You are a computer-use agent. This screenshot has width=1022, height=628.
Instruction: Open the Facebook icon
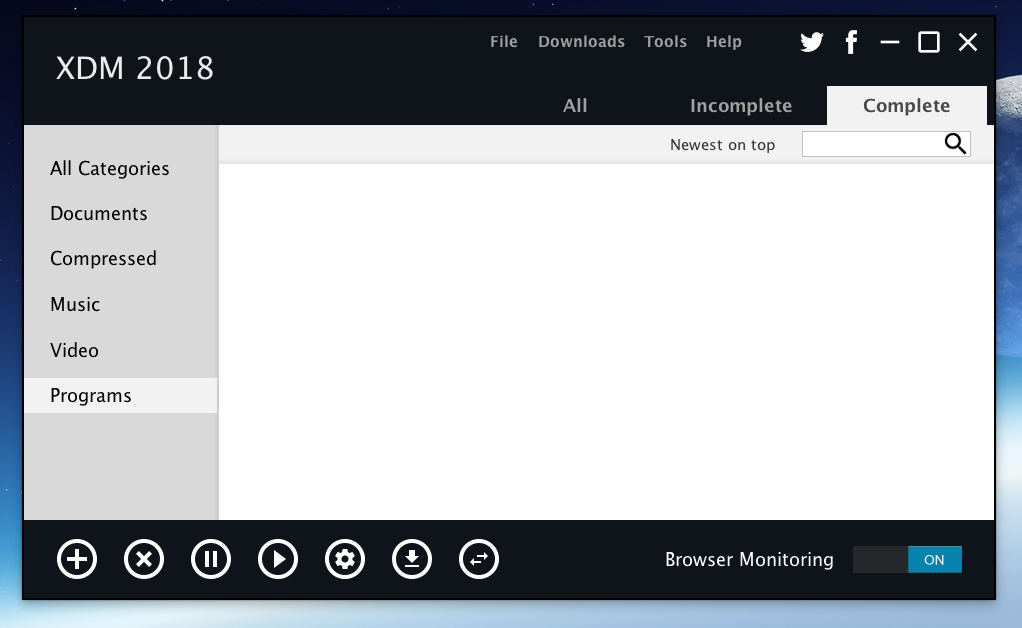coord(851,42)
